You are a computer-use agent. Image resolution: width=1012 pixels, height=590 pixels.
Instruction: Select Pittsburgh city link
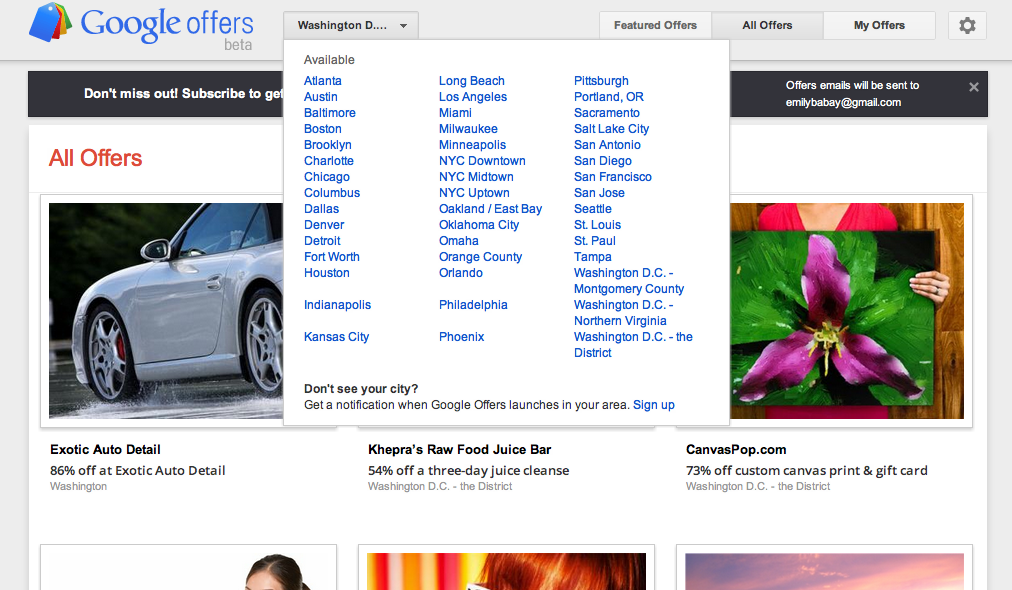point(602,81)
